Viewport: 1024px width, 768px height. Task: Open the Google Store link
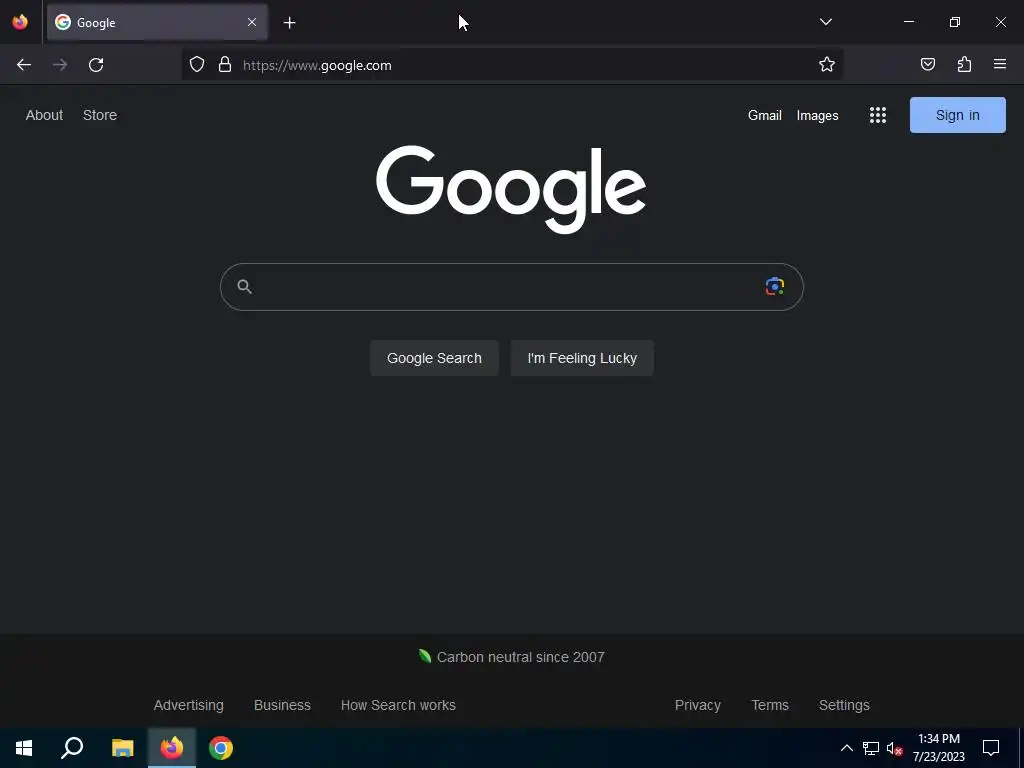pyautogui.click(x=100, y=115)
